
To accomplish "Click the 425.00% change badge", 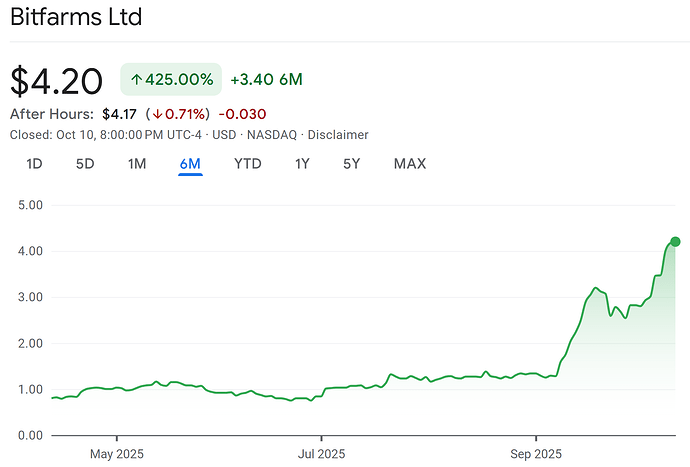I will tap(170, 79).
